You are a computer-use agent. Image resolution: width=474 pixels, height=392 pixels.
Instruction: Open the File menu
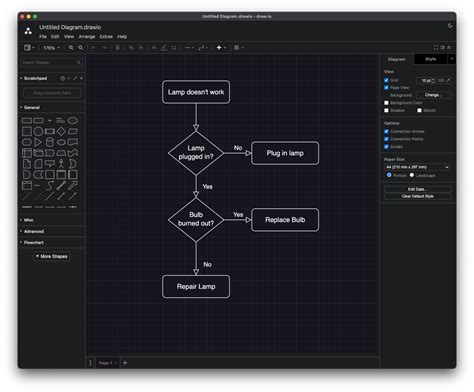[43, 37]
